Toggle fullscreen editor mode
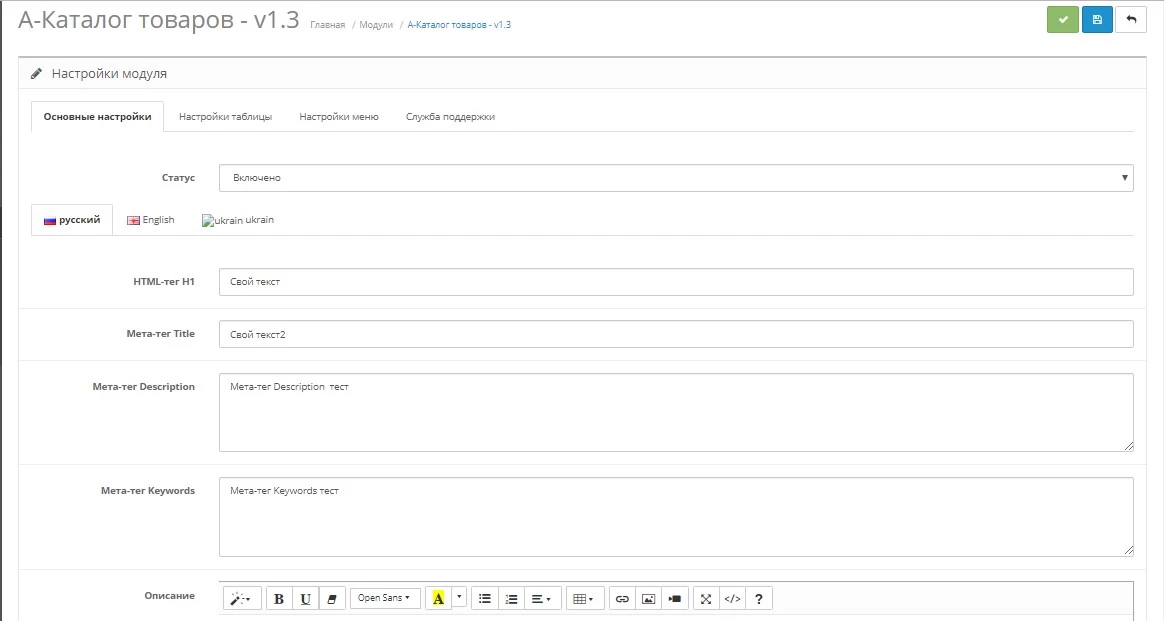1164x621 pixels. [x=706, y=599]
